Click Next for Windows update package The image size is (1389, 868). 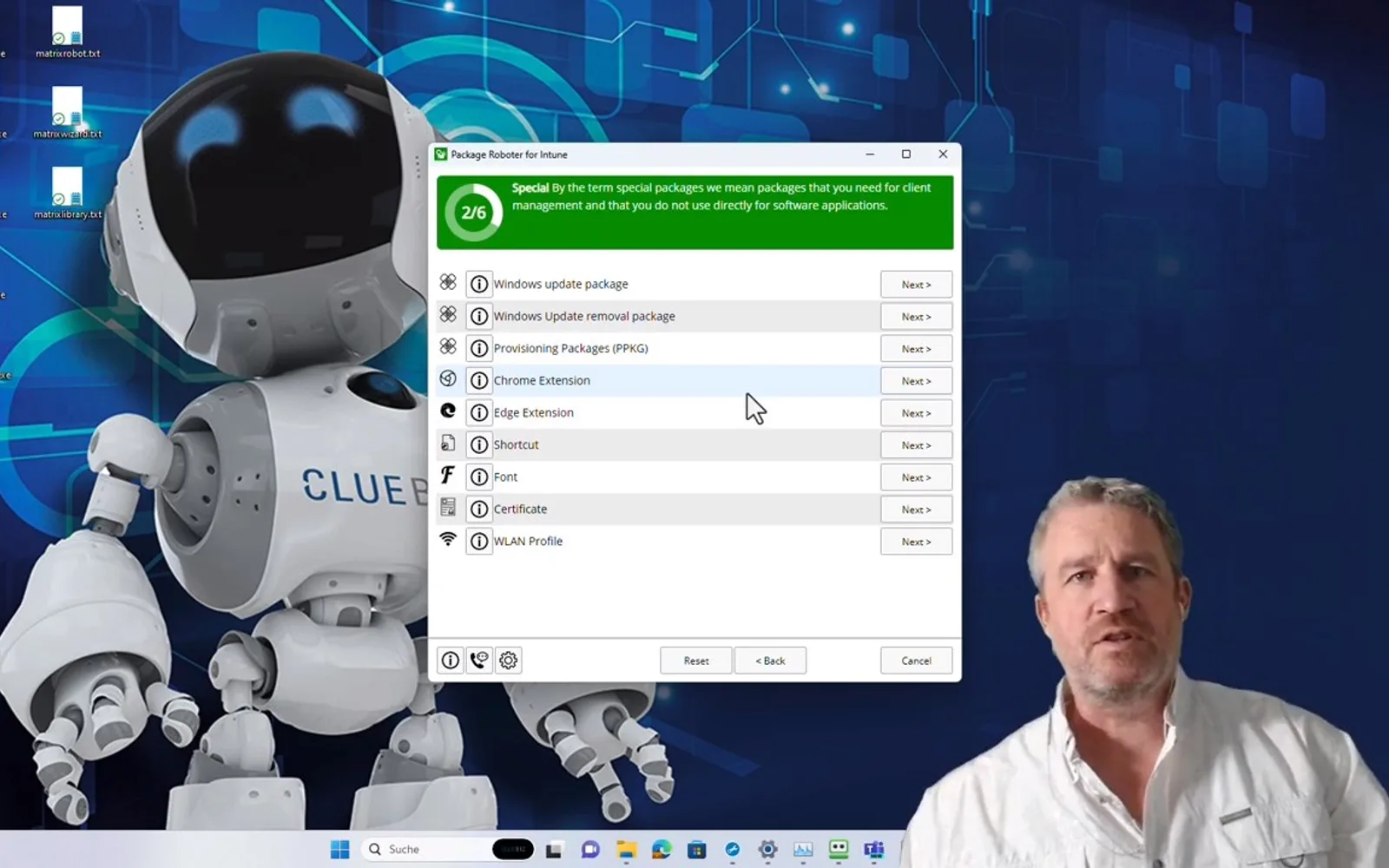click(916, 285)
